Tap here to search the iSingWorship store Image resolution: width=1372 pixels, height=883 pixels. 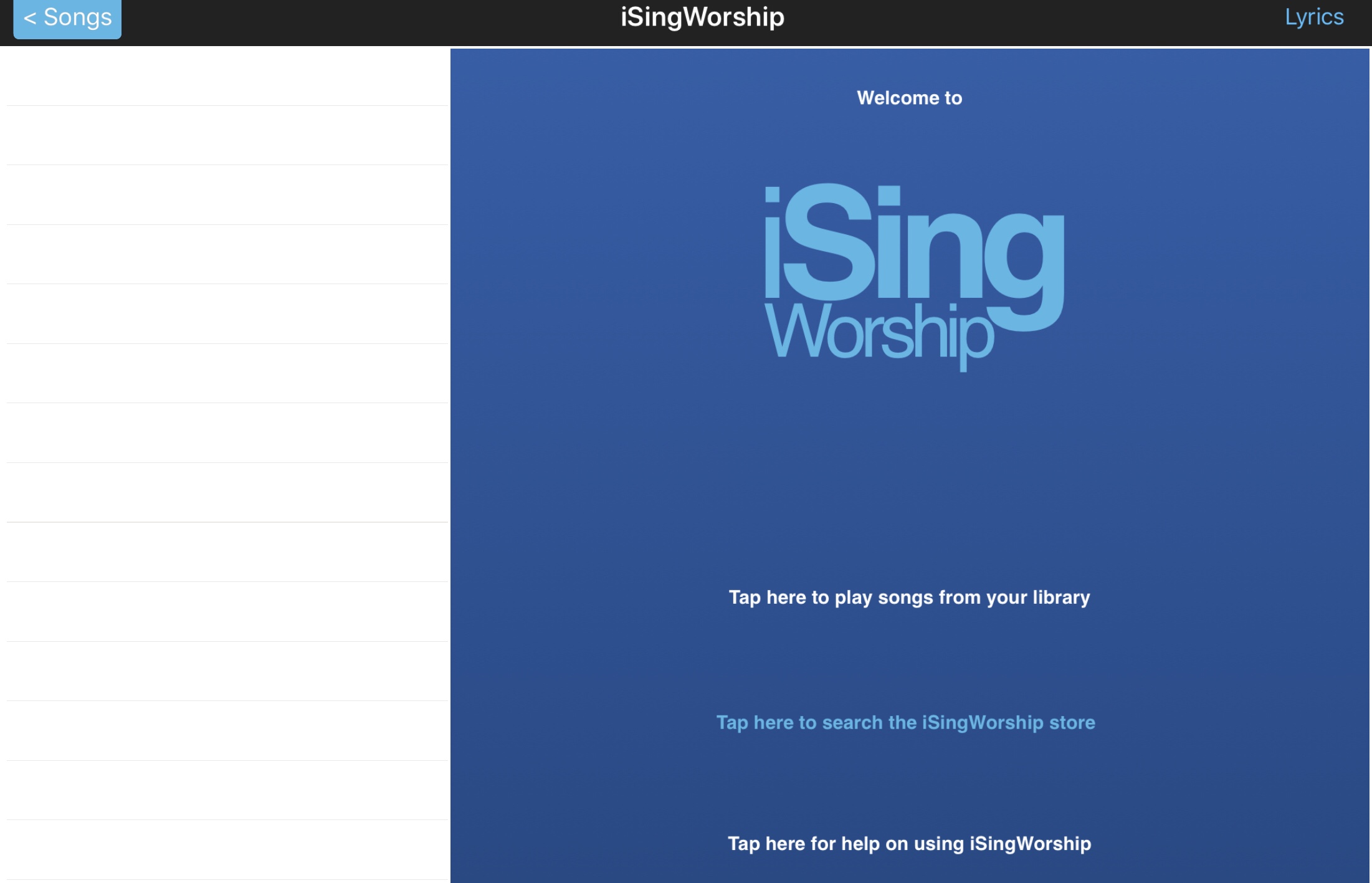(905, 722)
